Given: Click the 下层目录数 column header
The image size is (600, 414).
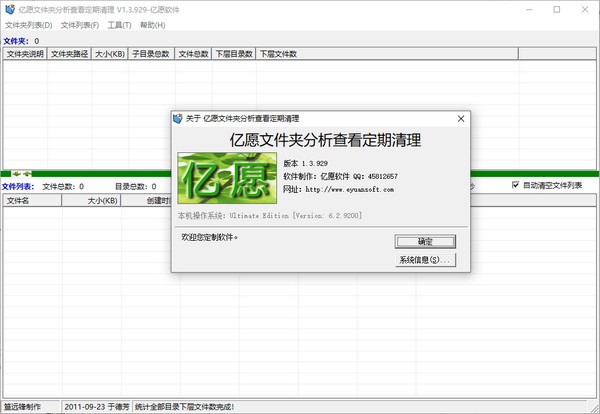Looking at the screenshot, I should pos(234,54).
